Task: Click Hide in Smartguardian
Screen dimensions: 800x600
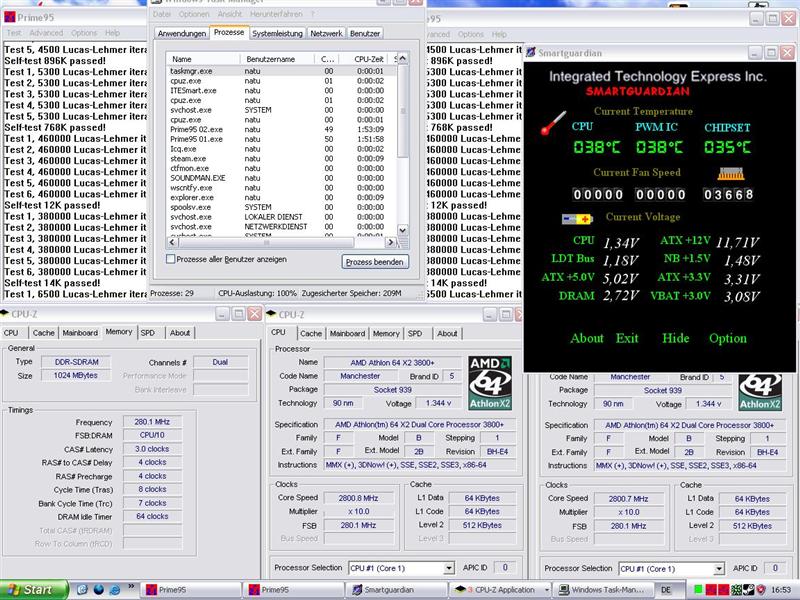Action: (x=676, y=338)
